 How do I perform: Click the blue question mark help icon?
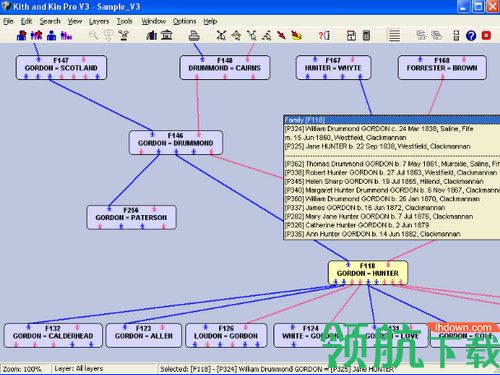[x=471, y=36]
